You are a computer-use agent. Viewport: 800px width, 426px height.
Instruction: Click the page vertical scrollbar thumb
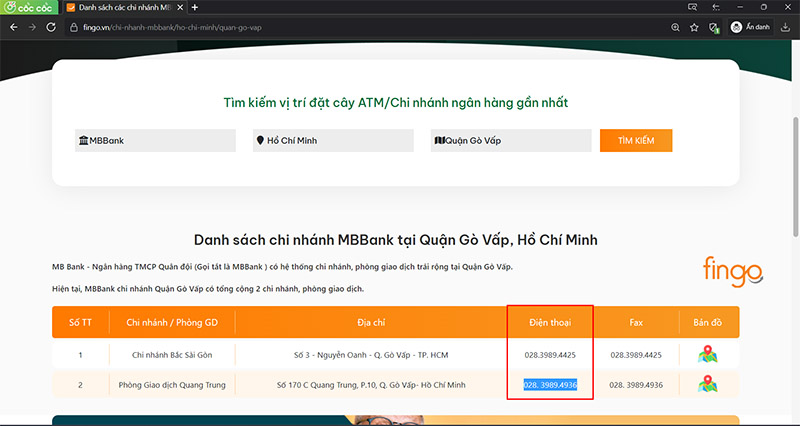795,176
